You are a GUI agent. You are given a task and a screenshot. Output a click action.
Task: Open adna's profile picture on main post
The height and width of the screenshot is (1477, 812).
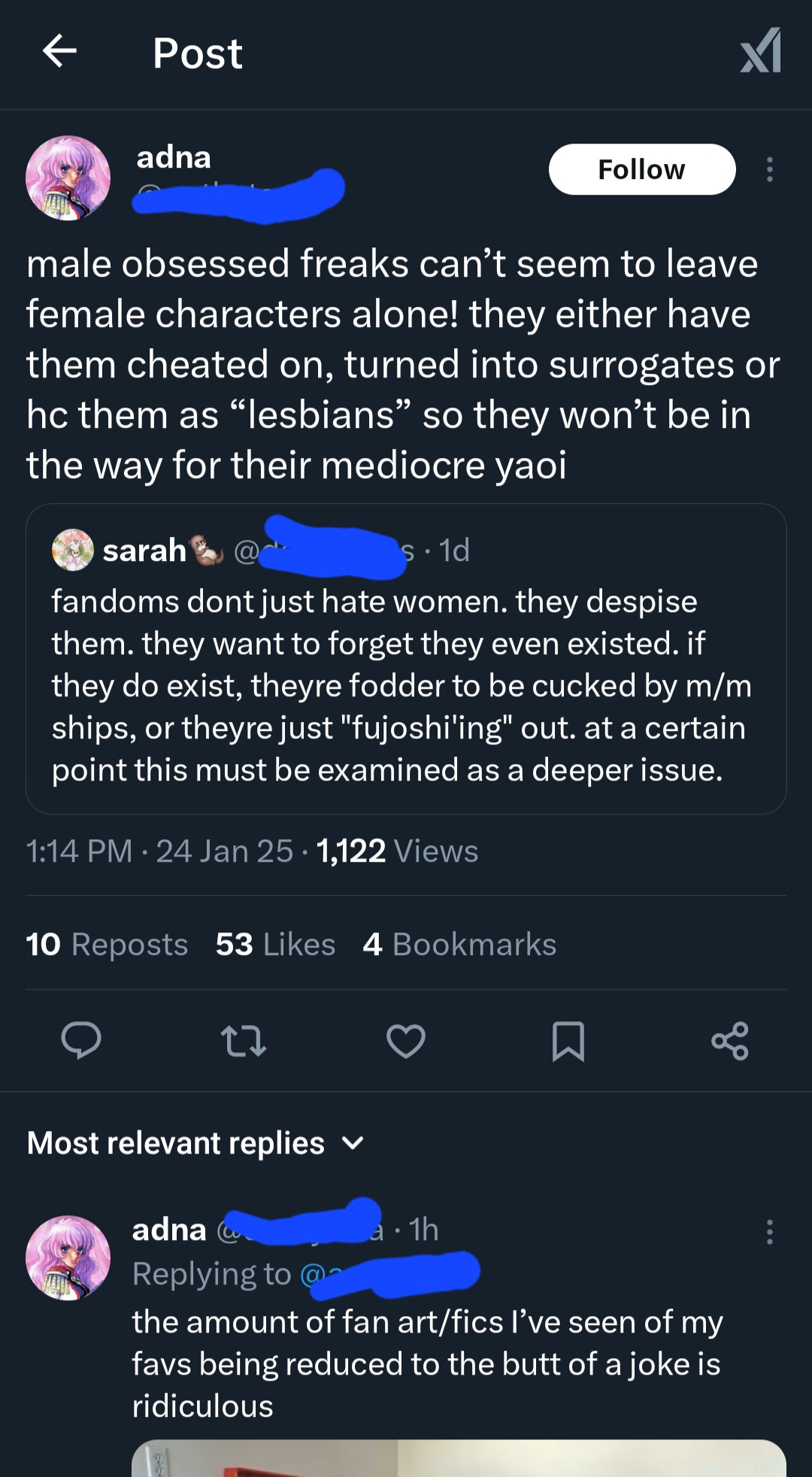pos(68,178)
